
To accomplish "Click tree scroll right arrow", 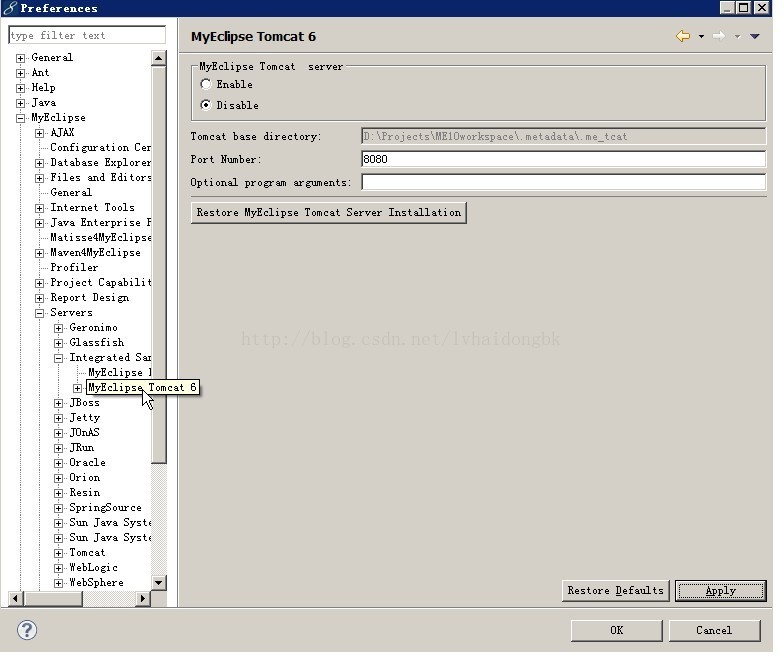I will point(143,598).
